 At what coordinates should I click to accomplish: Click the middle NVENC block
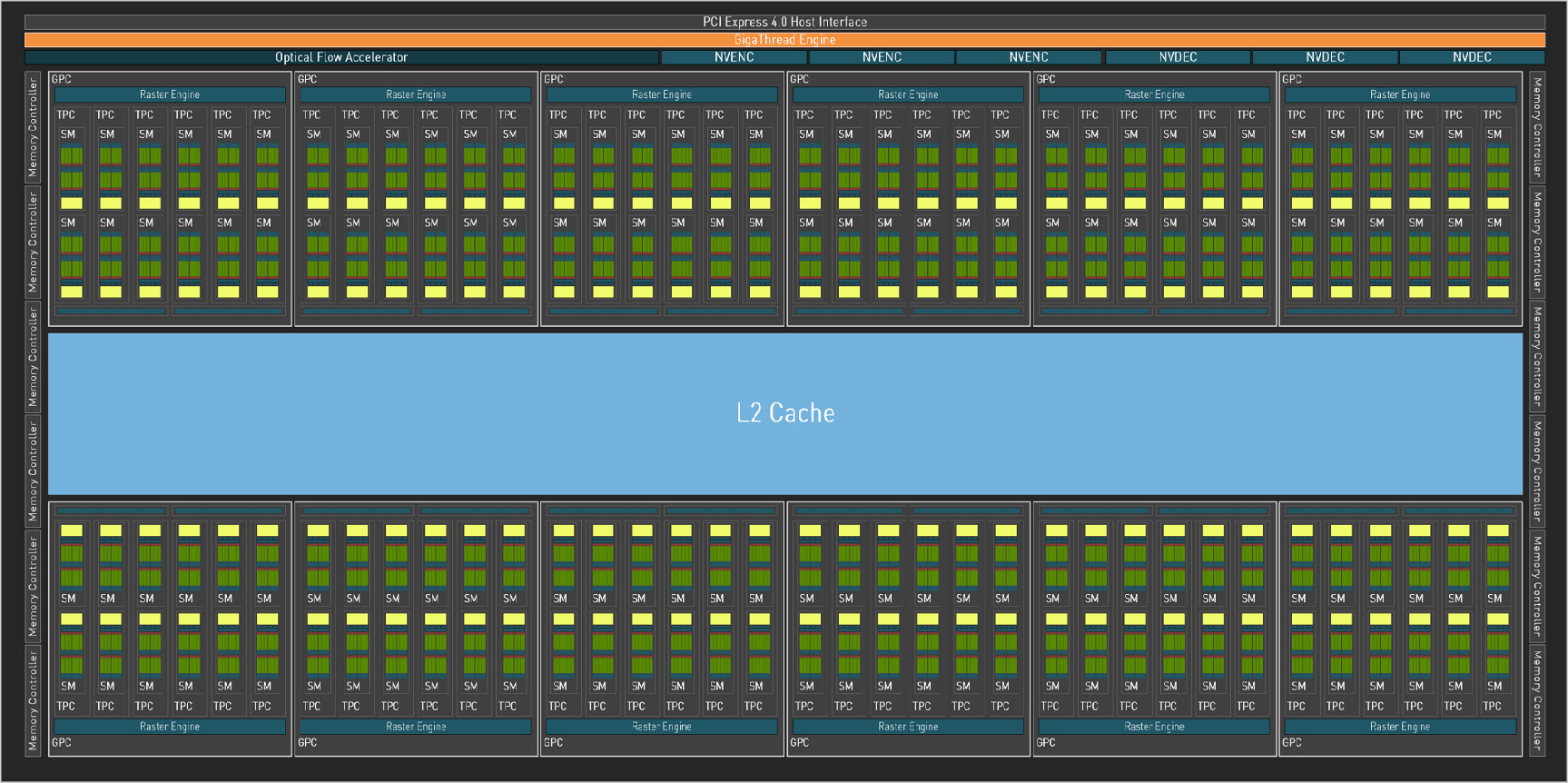pos(882,57)
